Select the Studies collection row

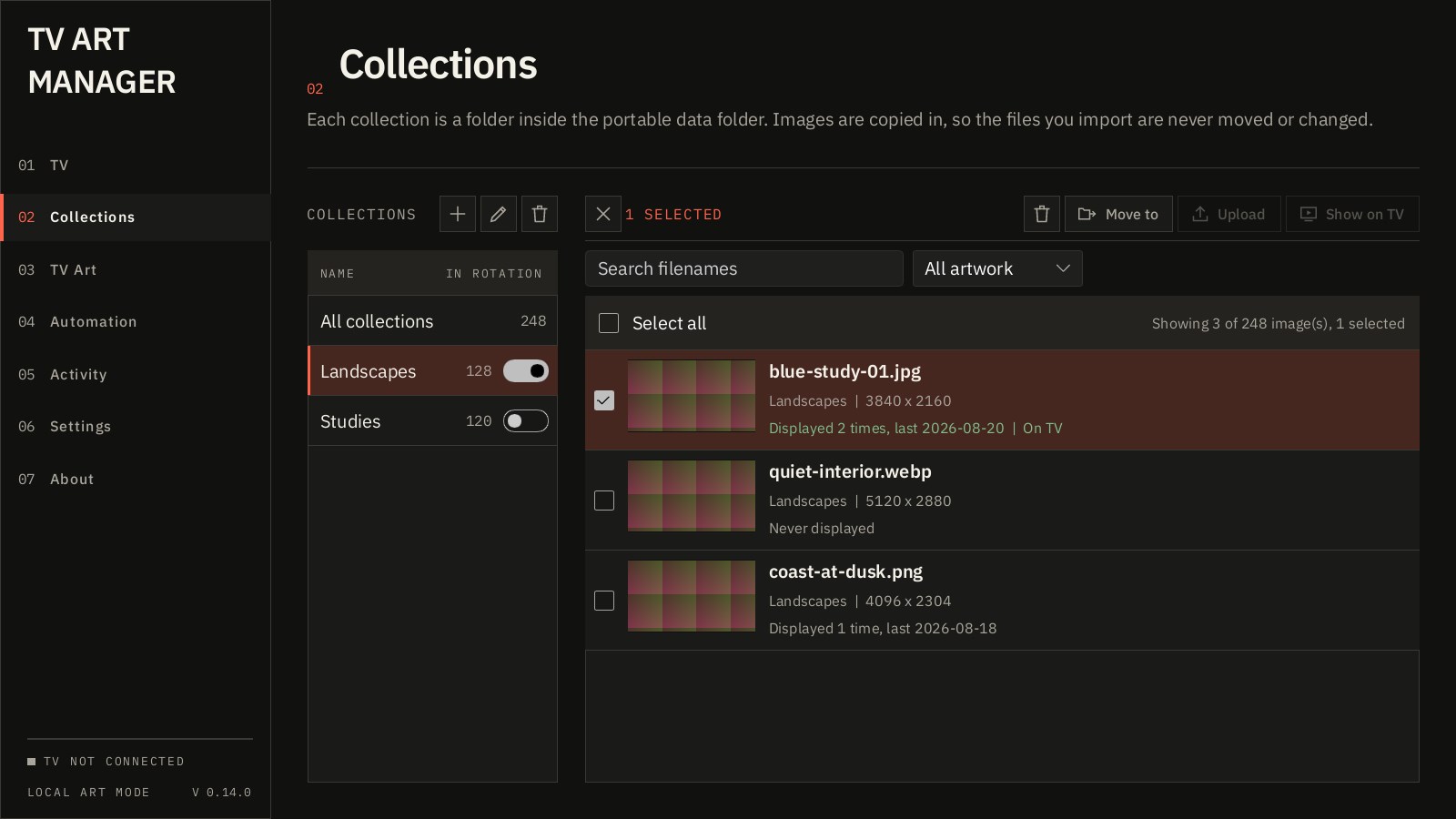click(x=432, y=420)
